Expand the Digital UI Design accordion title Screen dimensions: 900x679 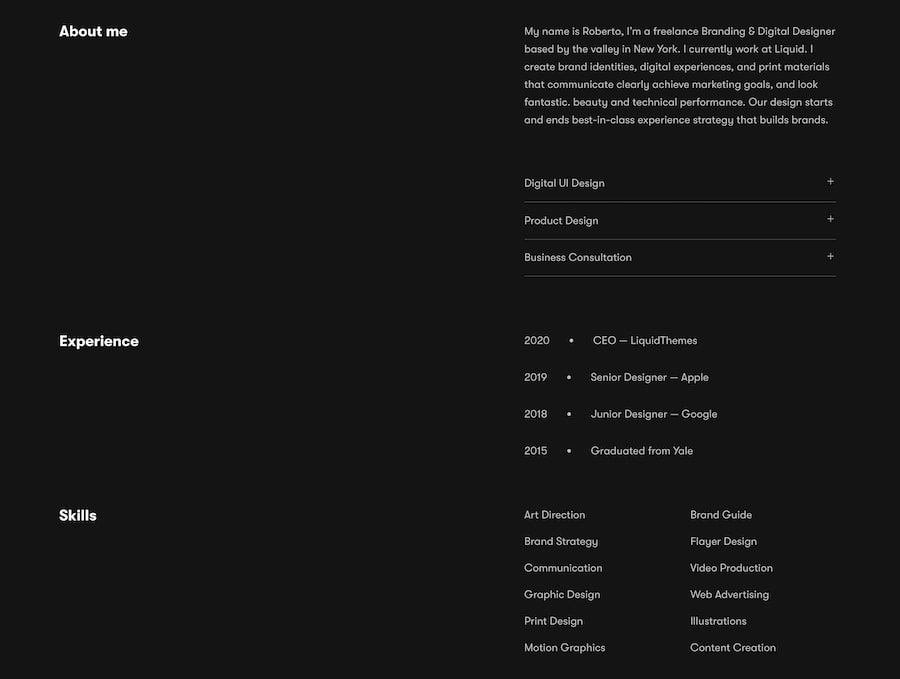click(x=564, y=183)
